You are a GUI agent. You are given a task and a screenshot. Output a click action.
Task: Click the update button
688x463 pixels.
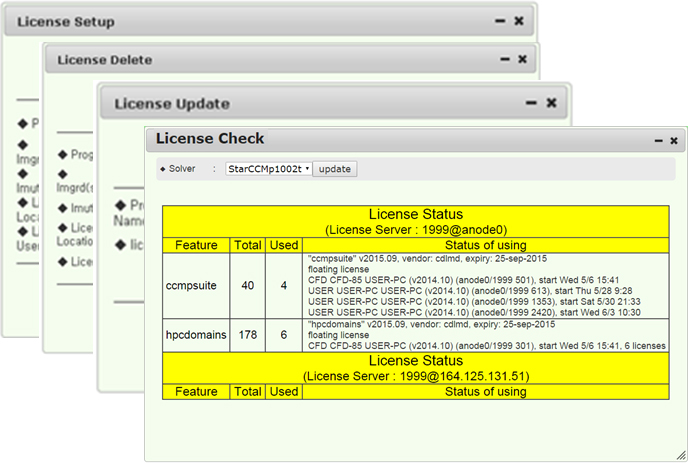335,169
